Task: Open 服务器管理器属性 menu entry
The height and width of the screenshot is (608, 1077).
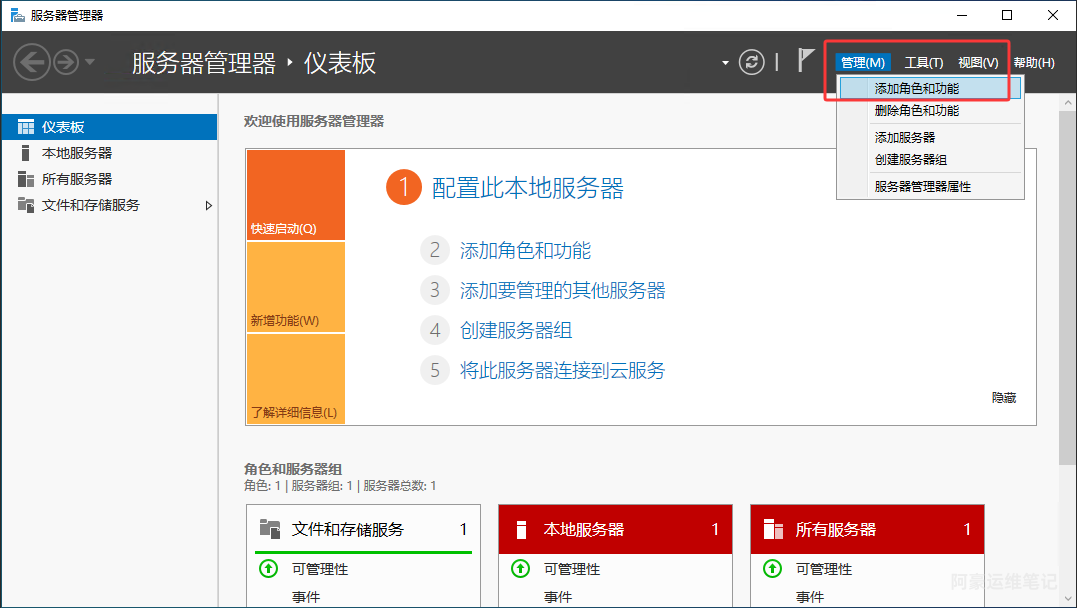Action: pos(930,186)
